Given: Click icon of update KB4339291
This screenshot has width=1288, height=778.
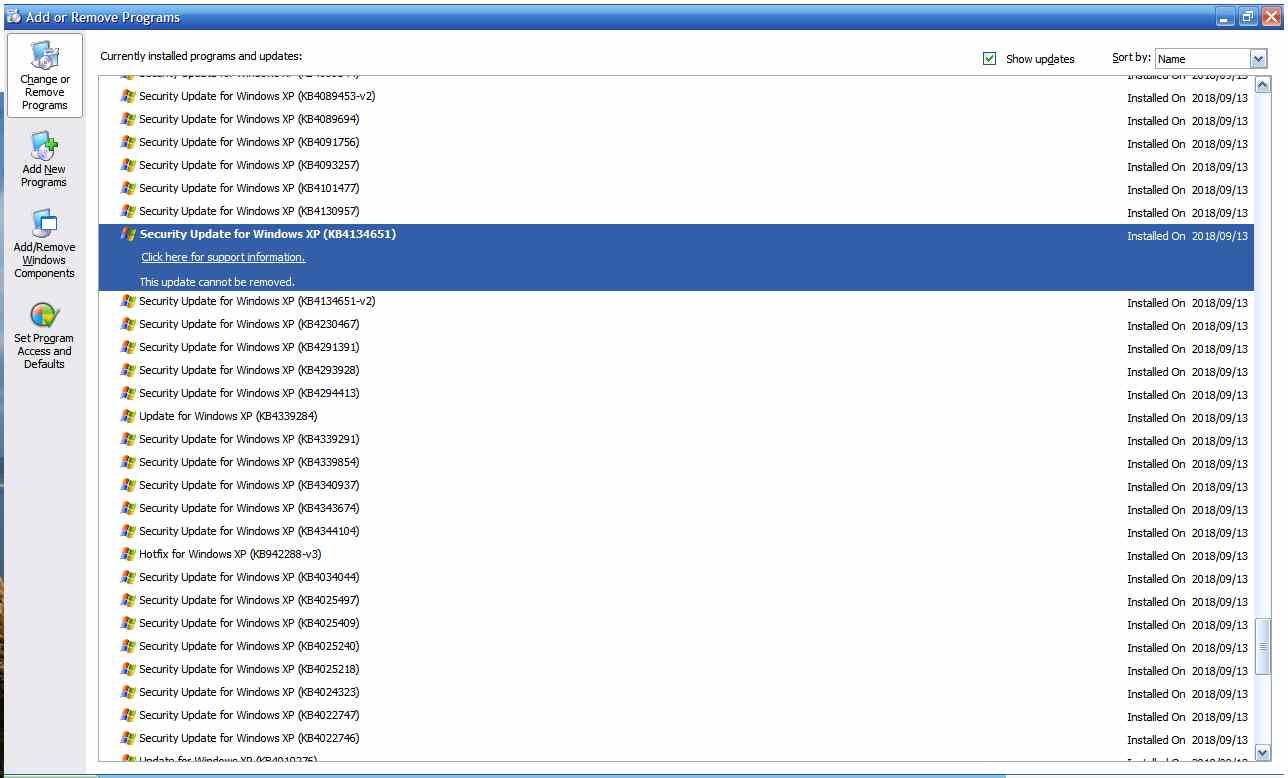Looking at the screenshot, I should tap(128, 439).
